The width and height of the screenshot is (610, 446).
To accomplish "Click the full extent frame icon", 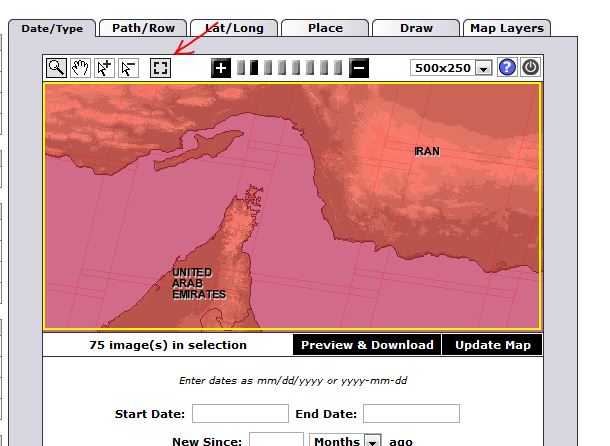I will [x=160, y=68].
